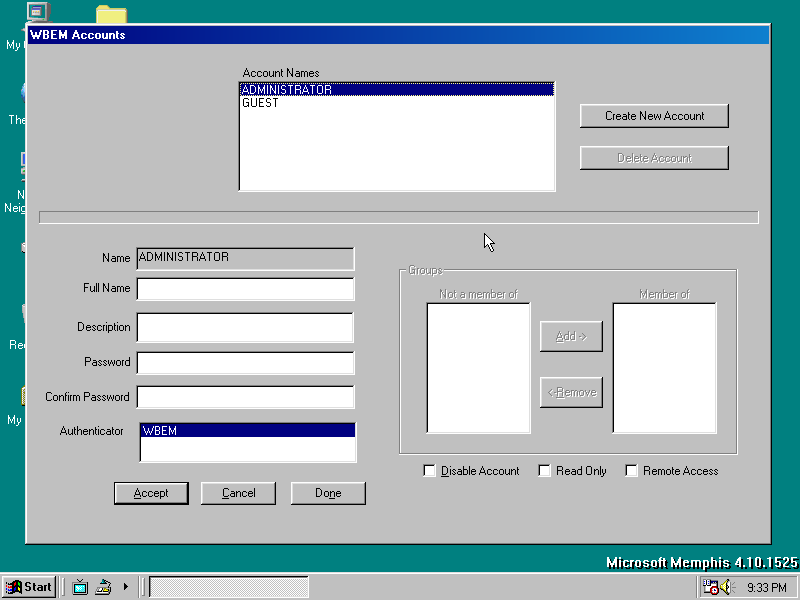Screen dimensions: 800x600
Task: Click the volume speaker tray icon
Action: 726,587
